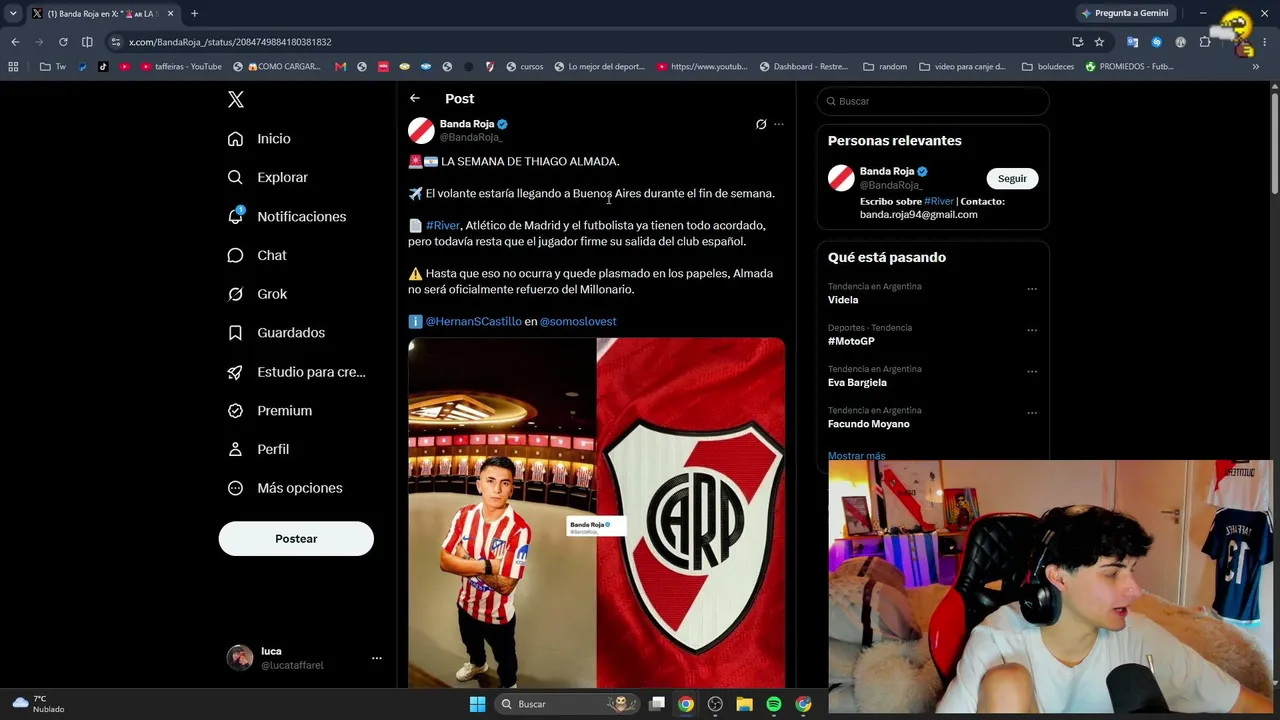
Task: Open Grok in the X sidebar
Action: click(257, 294)
